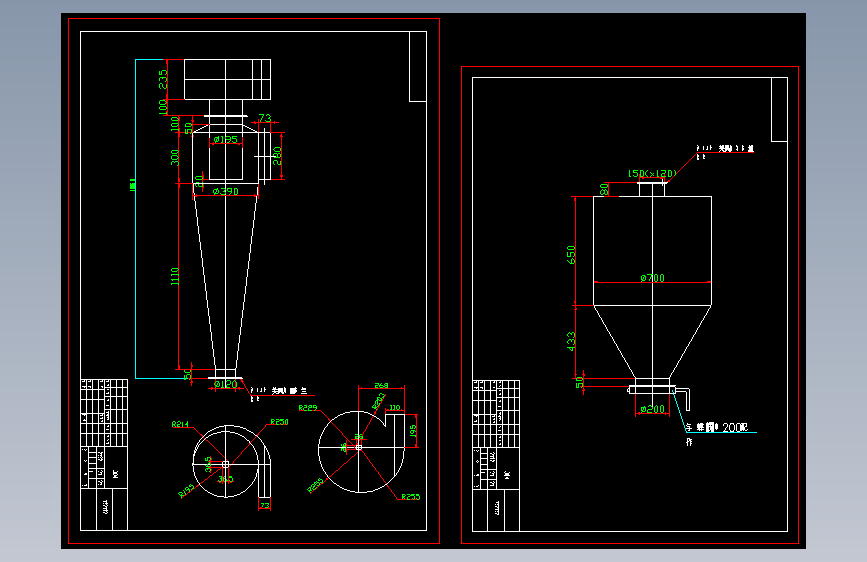Click the R229 radius label

point(308,408)
